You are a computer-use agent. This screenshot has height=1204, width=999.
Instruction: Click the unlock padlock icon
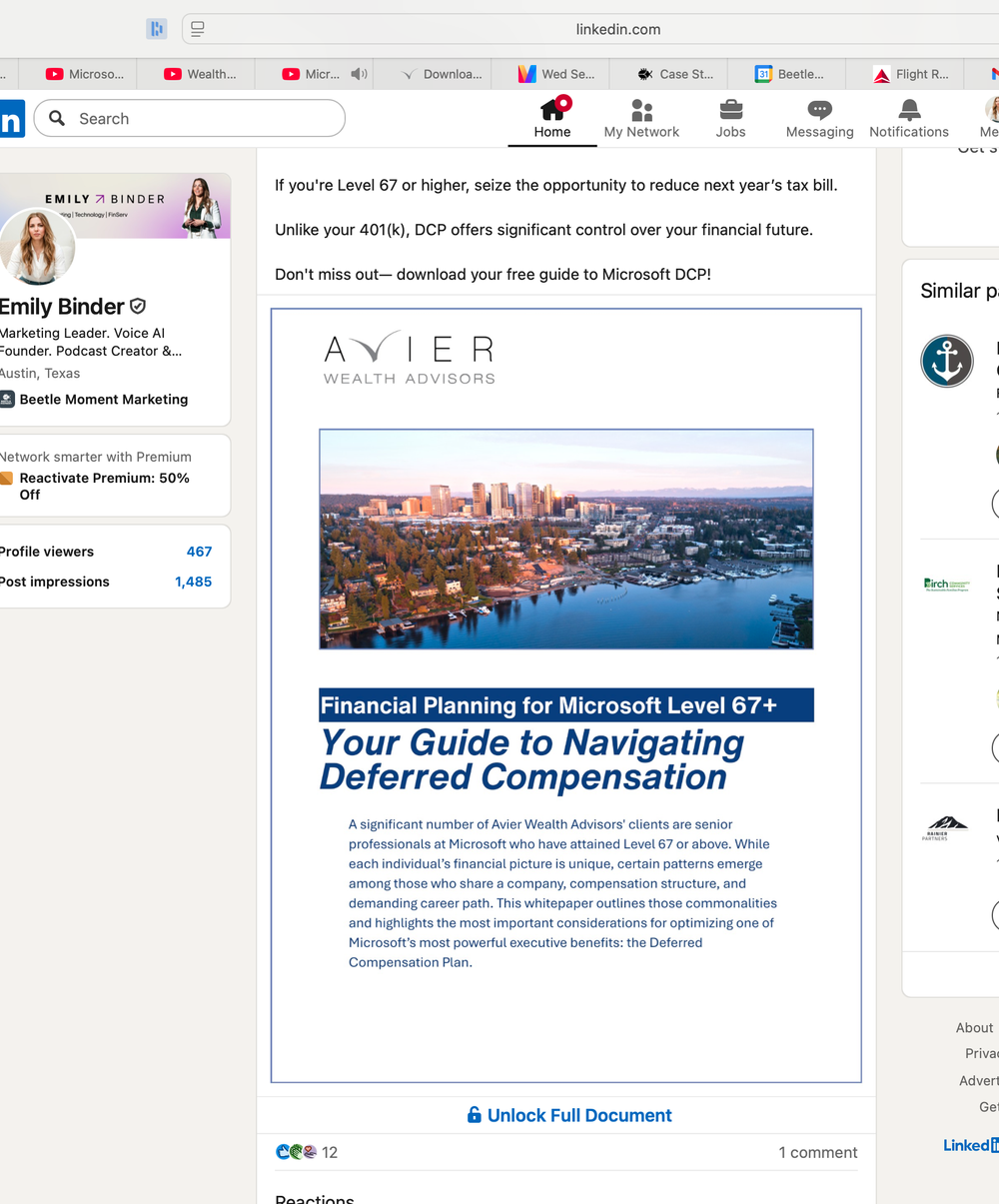(475, 1114)
